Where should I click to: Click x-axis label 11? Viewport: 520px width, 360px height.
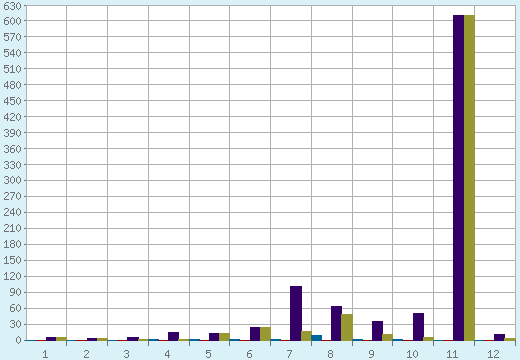452,354
